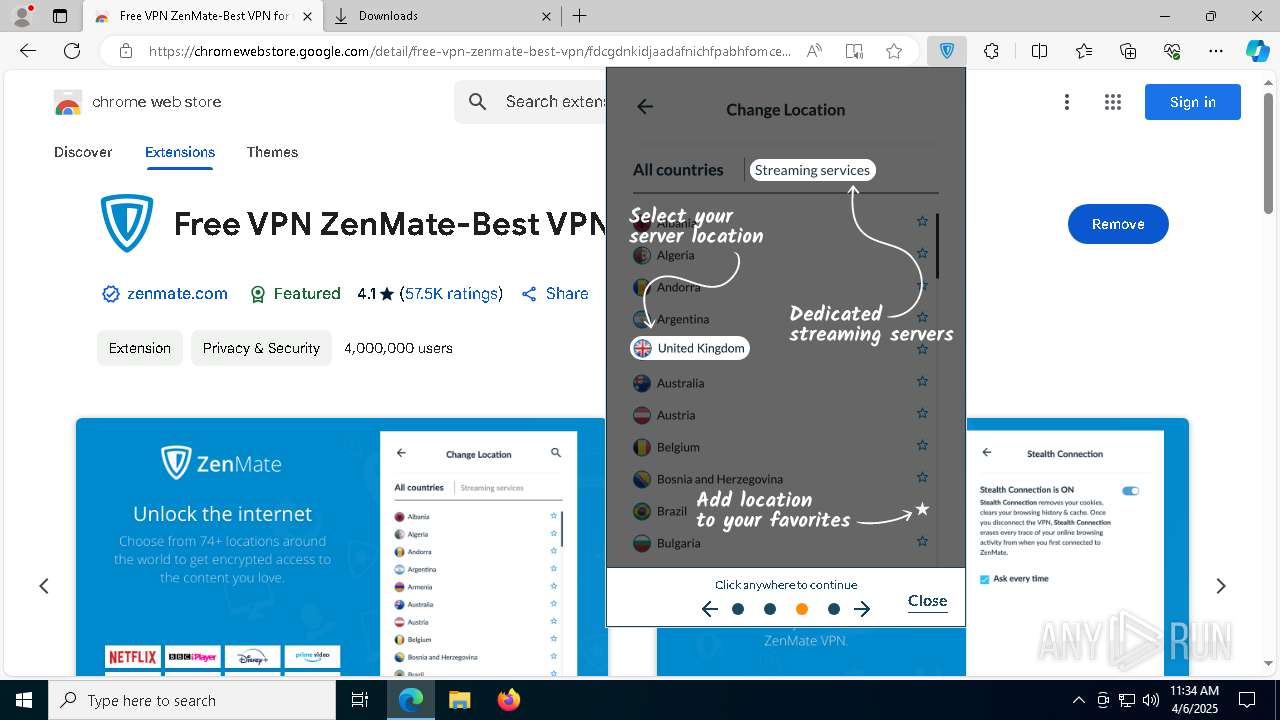Click the taskbar search box

tap(192, 700)
